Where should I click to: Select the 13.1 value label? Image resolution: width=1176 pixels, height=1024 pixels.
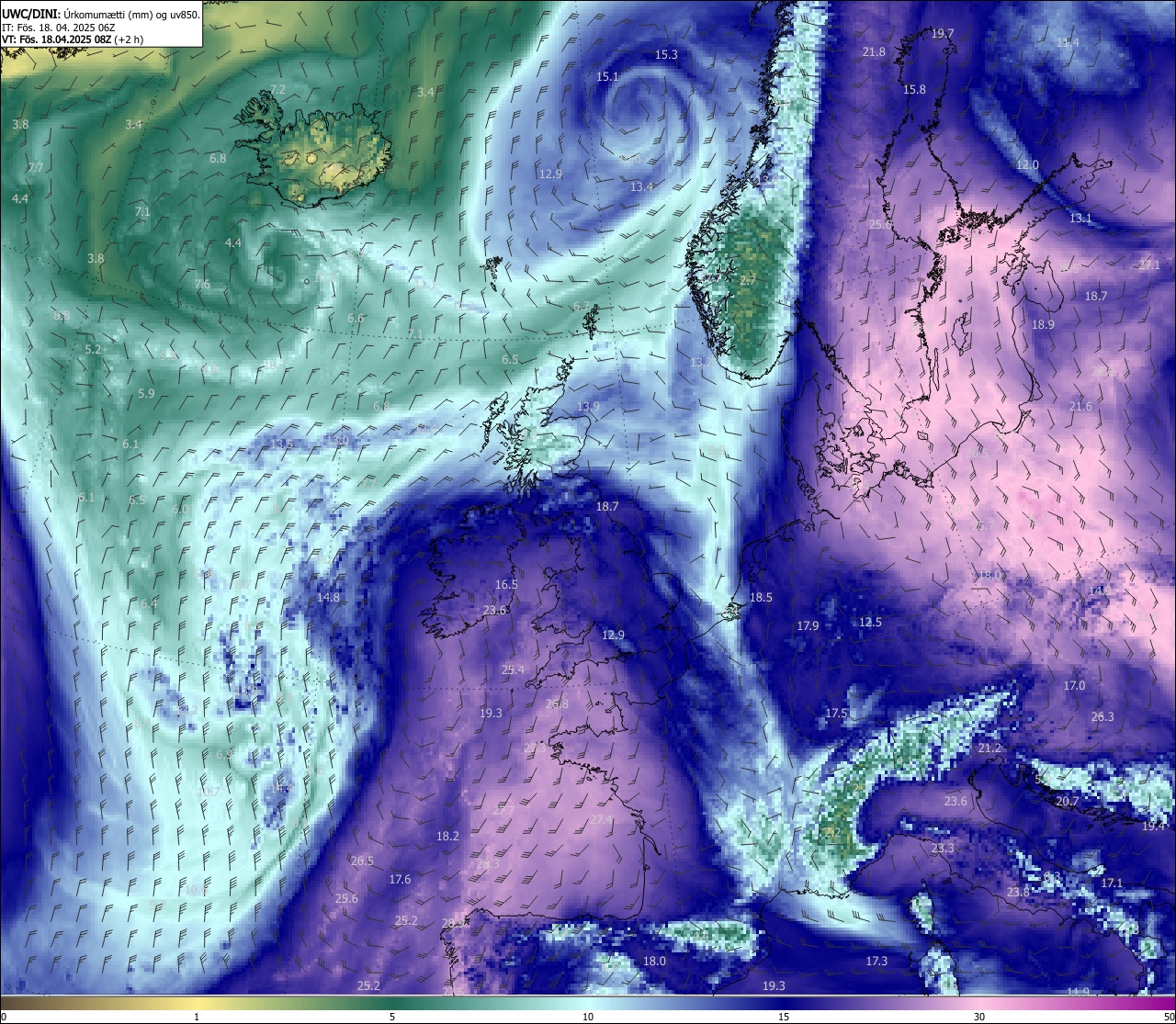(1080, 218)
